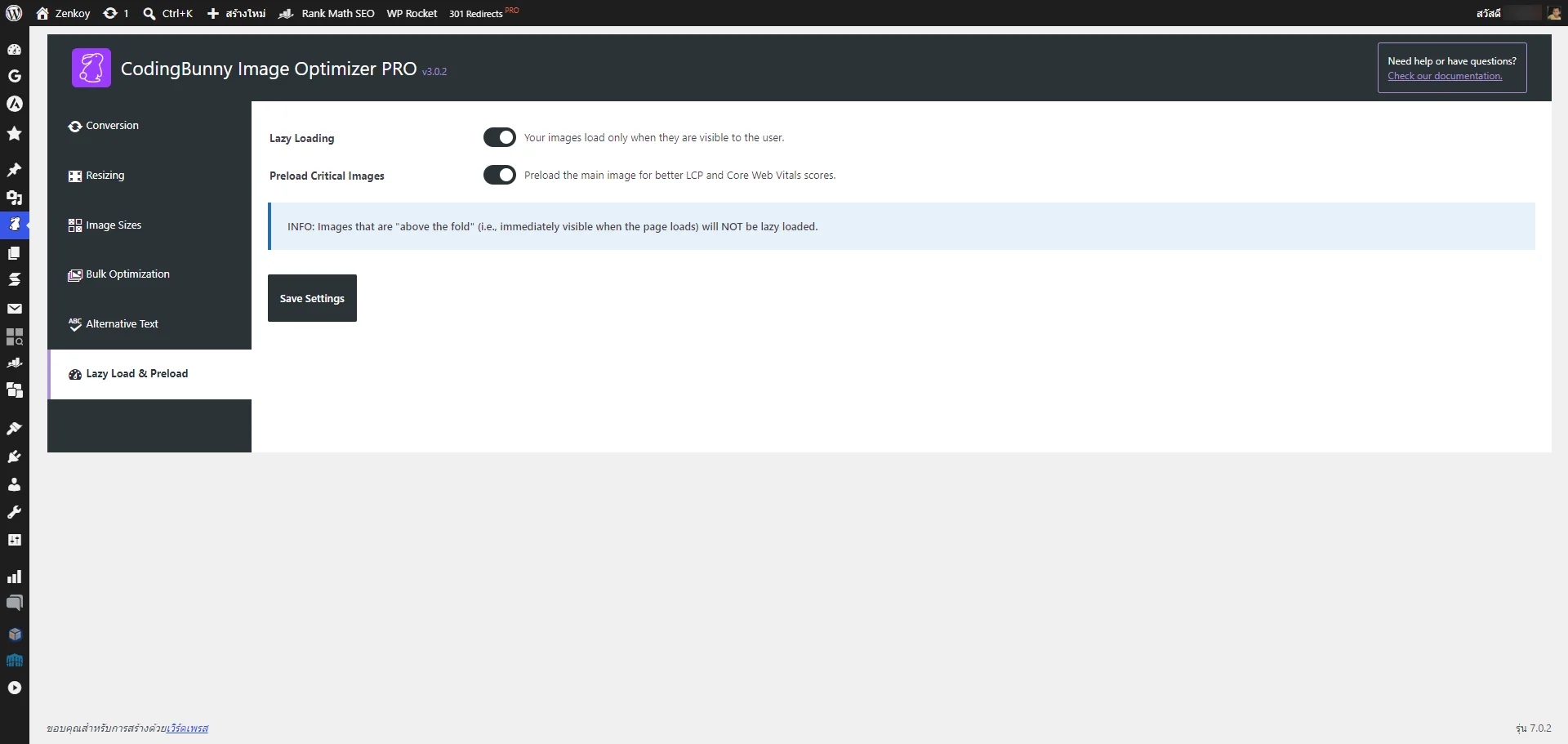Open the envelope mail icon in sidebar
This screenshot has width=1568, height=744.
pos(14,308)
